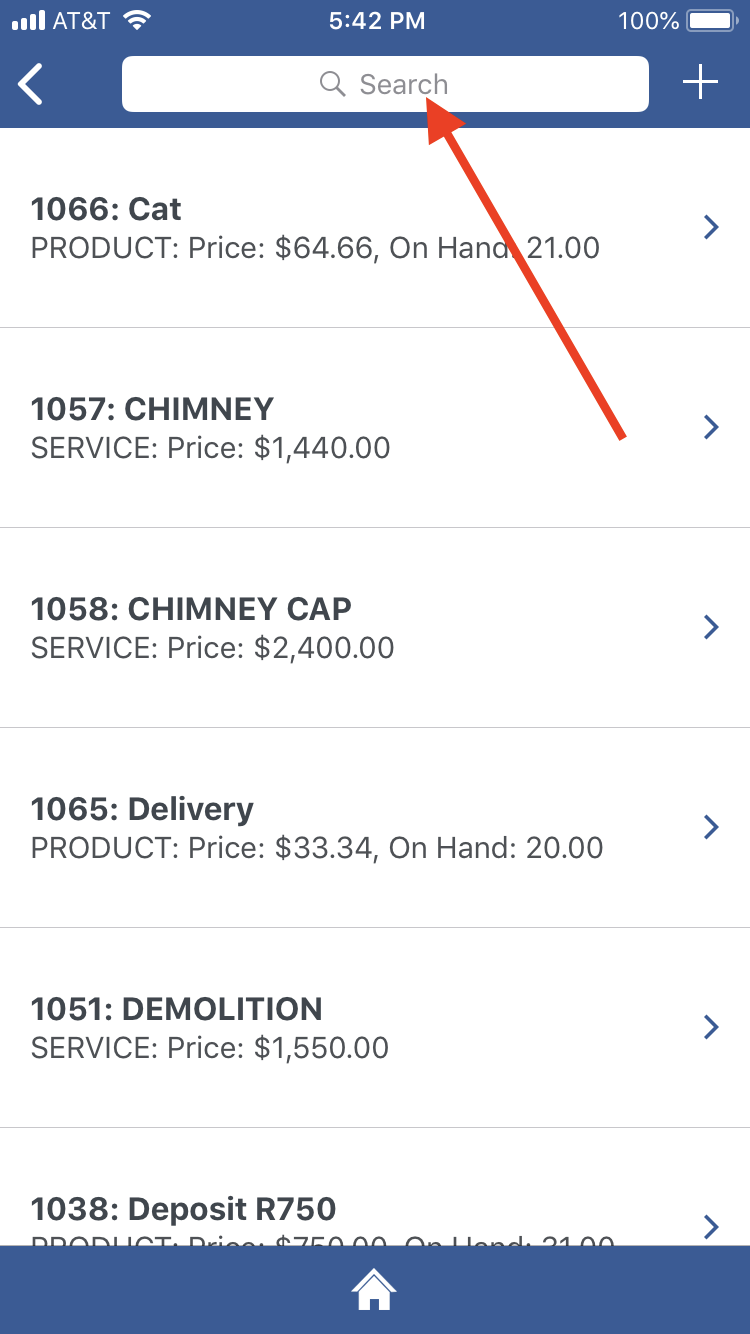Open the "1058: CHIMNEY CAP" item
The width and height of the screenshot is (750, 1334).
pos(191,609)
